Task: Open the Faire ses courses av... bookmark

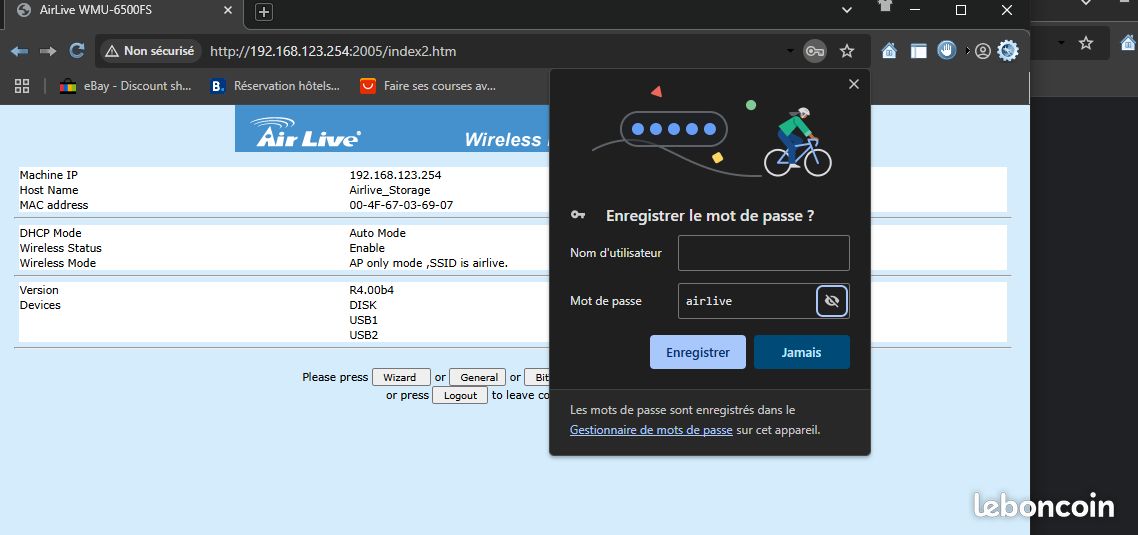Action: [428, 86]
